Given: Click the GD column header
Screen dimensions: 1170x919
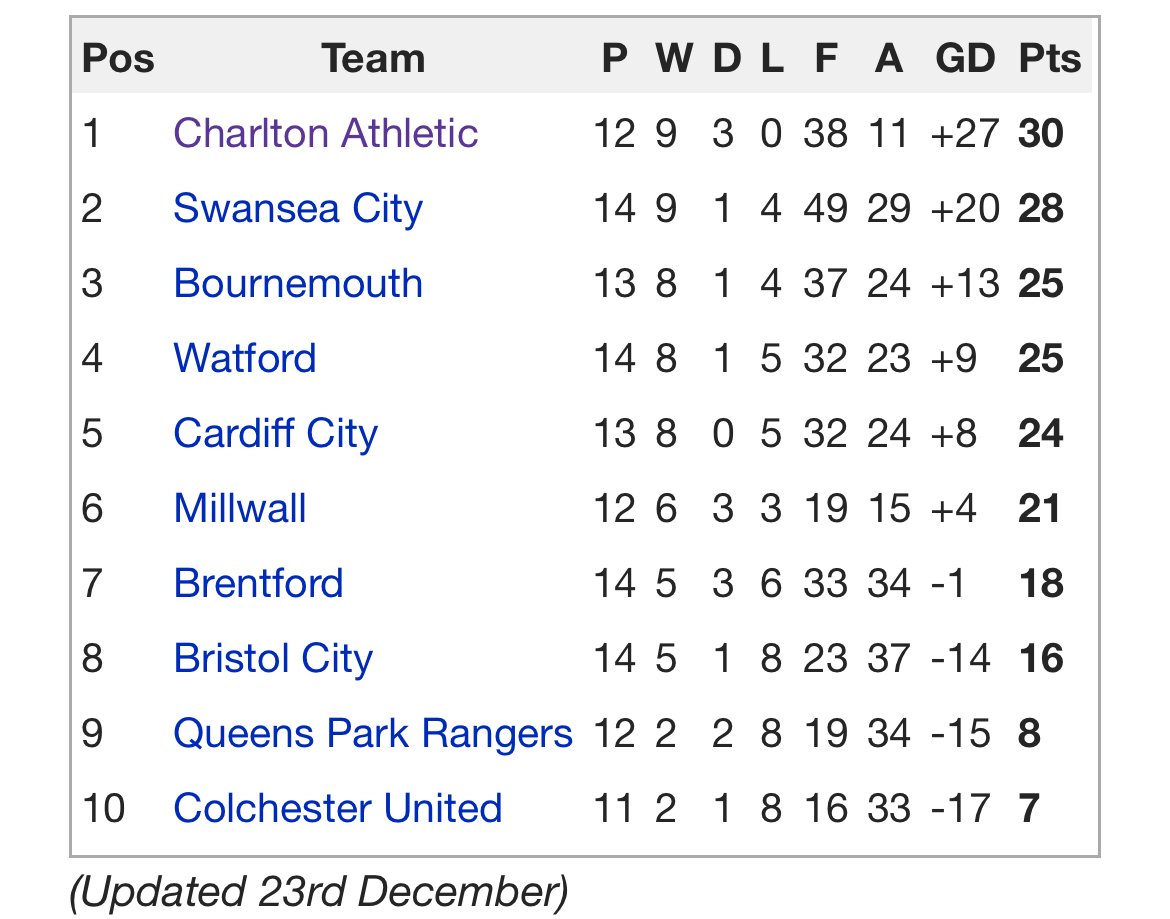Looking at the screenshot, I should click(x=964, y=59).
